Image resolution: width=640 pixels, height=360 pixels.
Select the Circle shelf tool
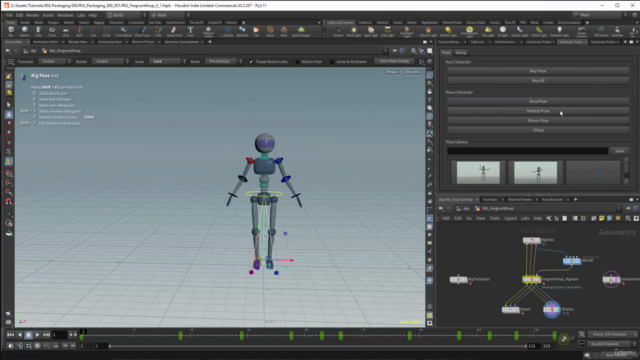[x=107, y=31]
